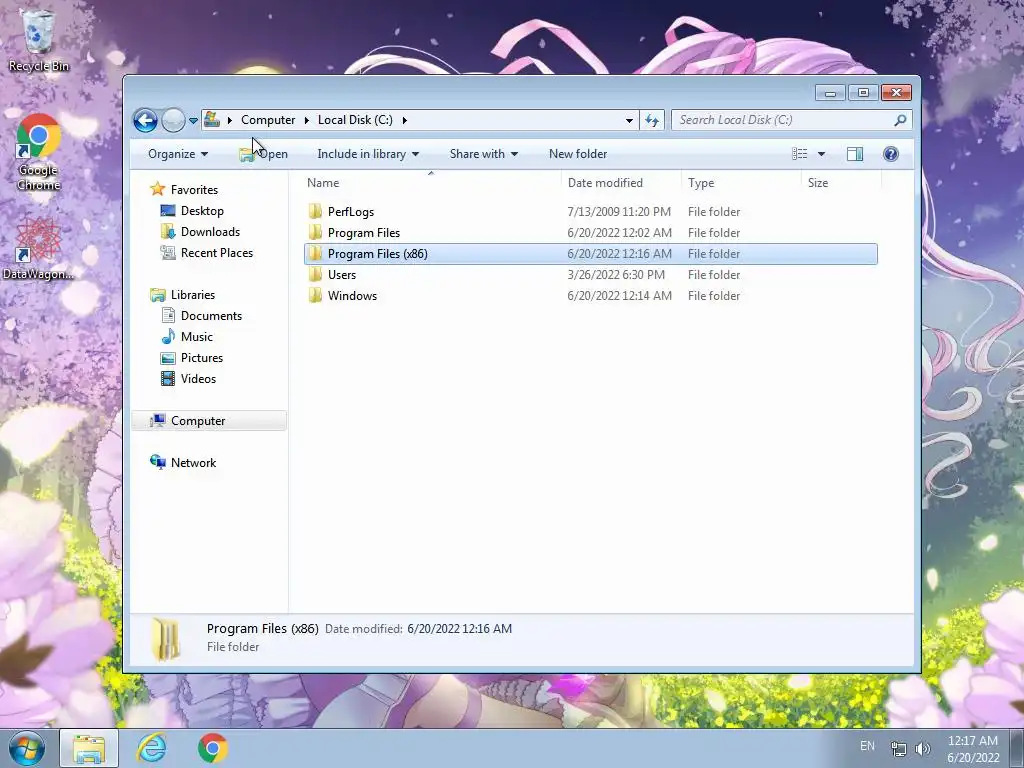Sort by the Type column header

click(741, 183)
